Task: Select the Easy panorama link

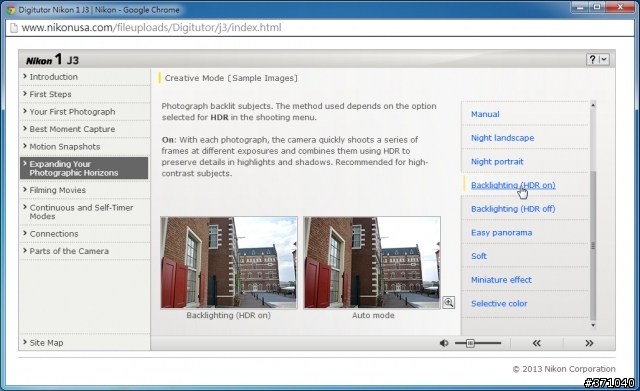Action: pos(502,233)
